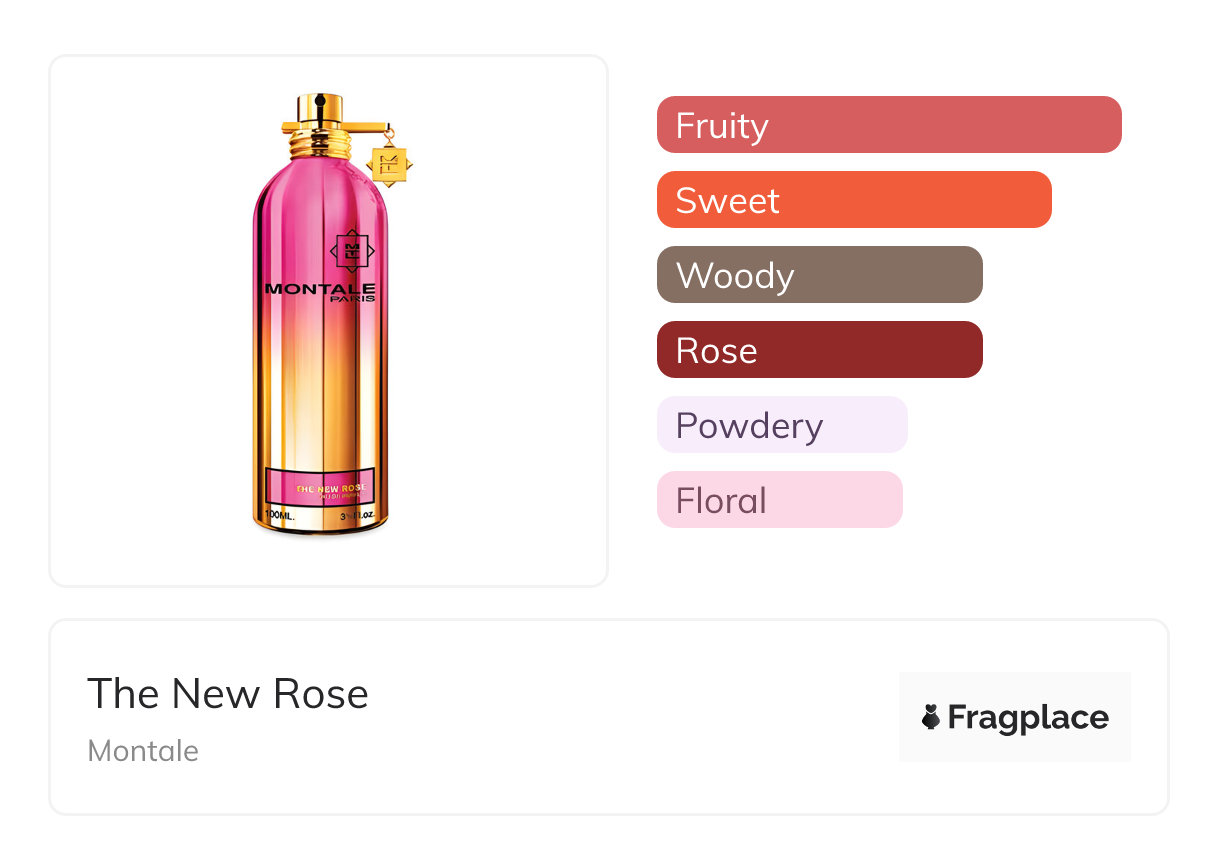
Task: Click the 100ML text on bottle
Action: tap(279, 516)
